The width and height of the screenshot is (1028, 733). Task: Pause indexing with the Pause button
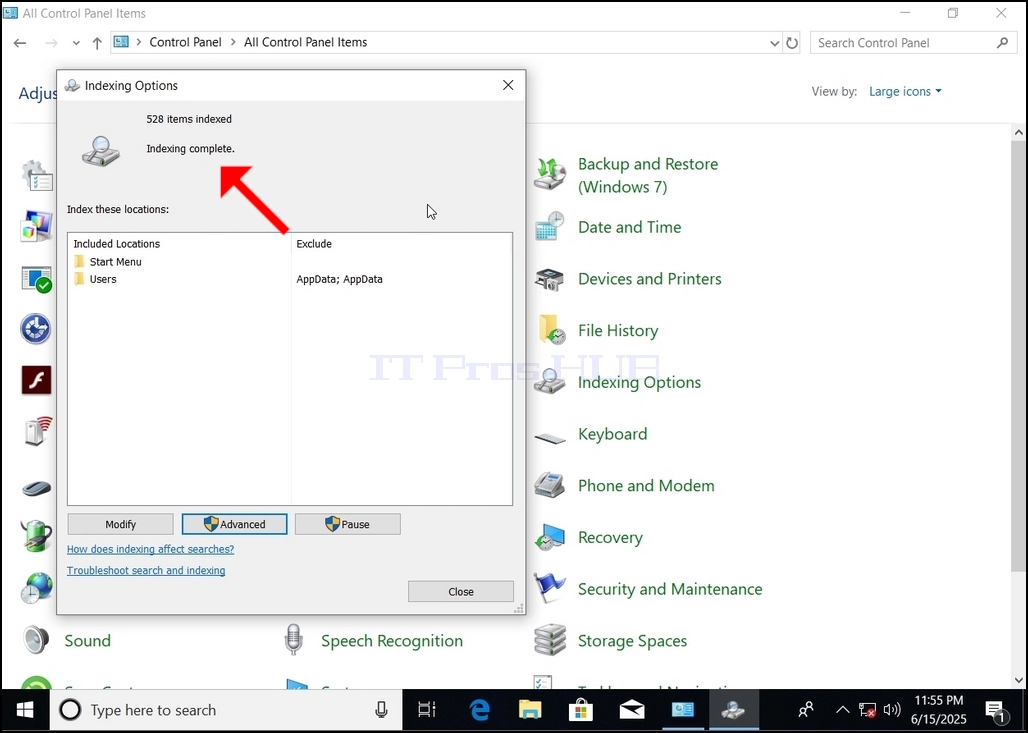click(347, 524)
